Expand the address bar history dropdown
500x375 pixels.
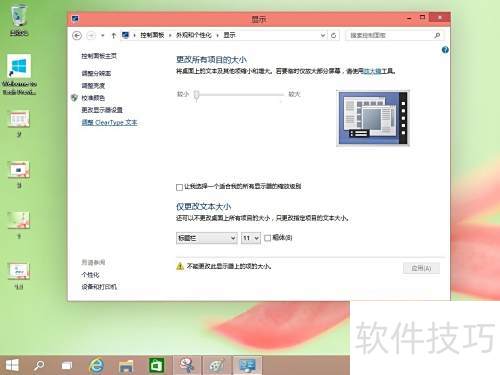pyautogui.click(x=323, y=35)
